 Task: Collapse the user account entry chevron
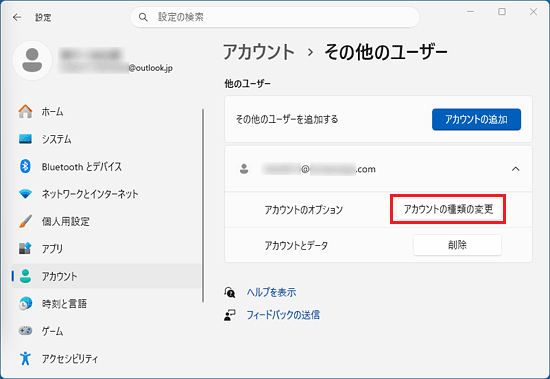pyautogui.click(x=515, y=169)
